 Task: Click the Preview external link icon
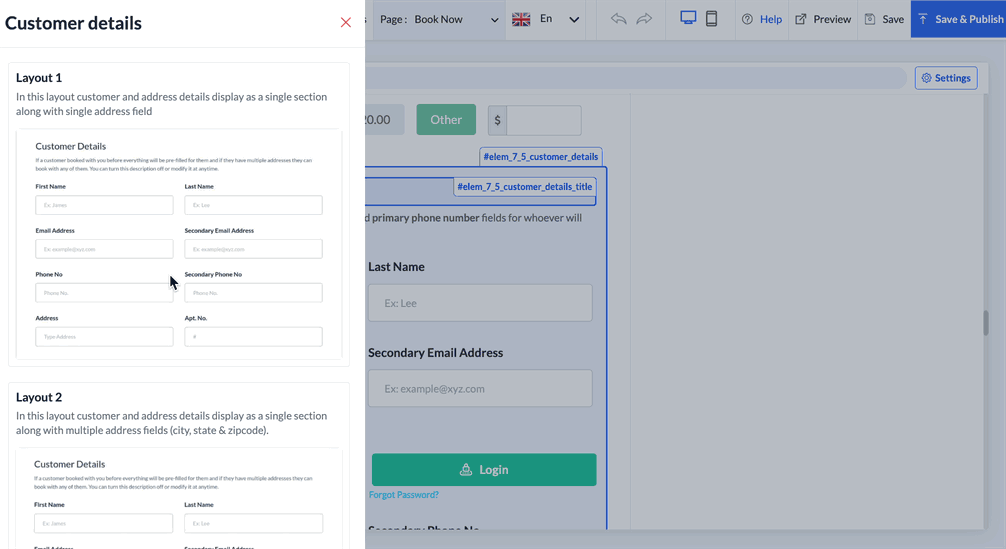coord(801,19)
